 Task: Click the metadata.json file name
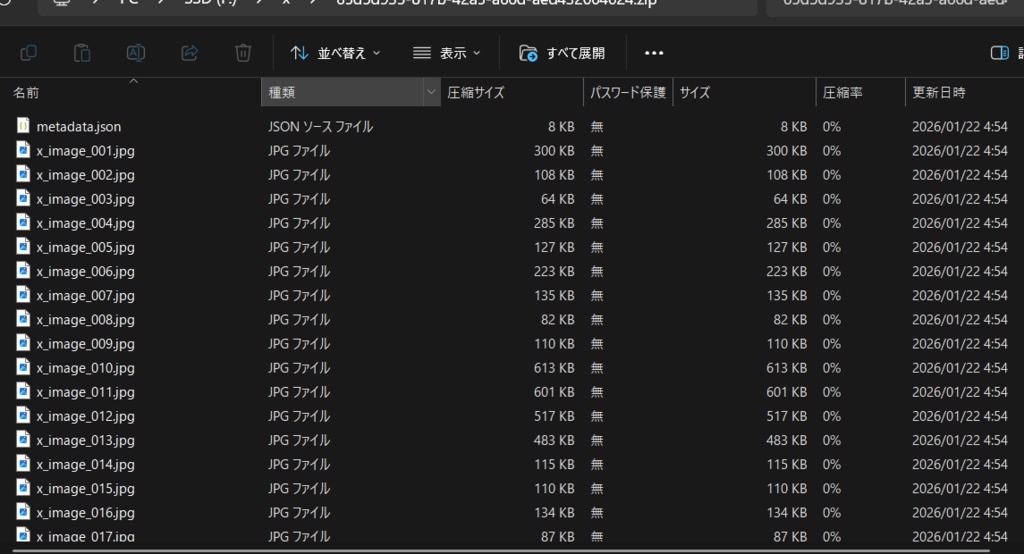click(x=78, y=127)
